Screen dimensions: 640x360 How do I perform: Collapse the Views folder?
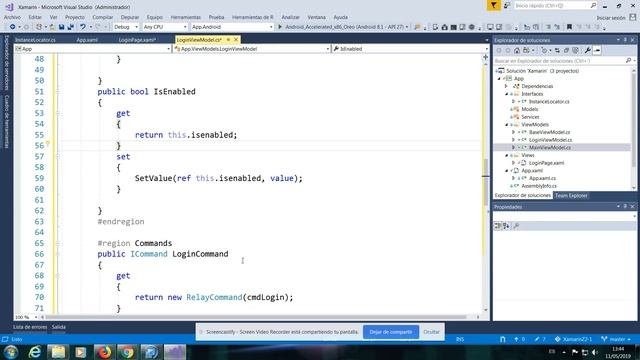[x=507, y=155]
